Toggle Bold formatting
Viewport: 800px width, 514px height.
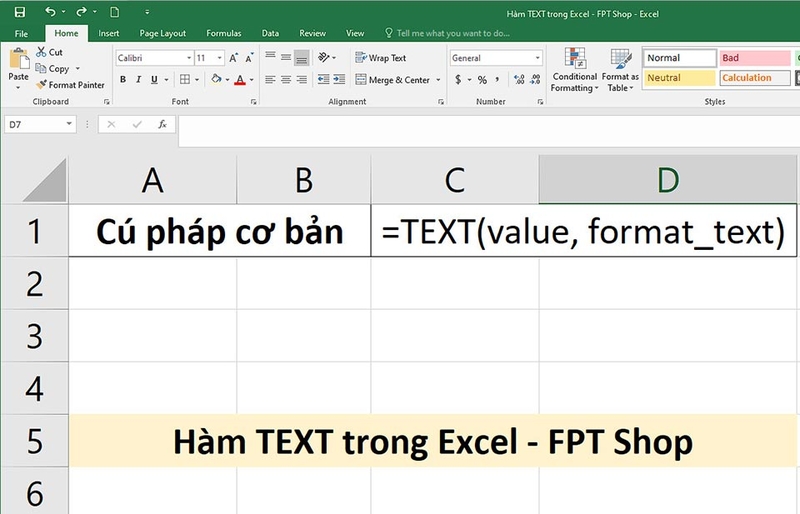(x=123, y=80)
